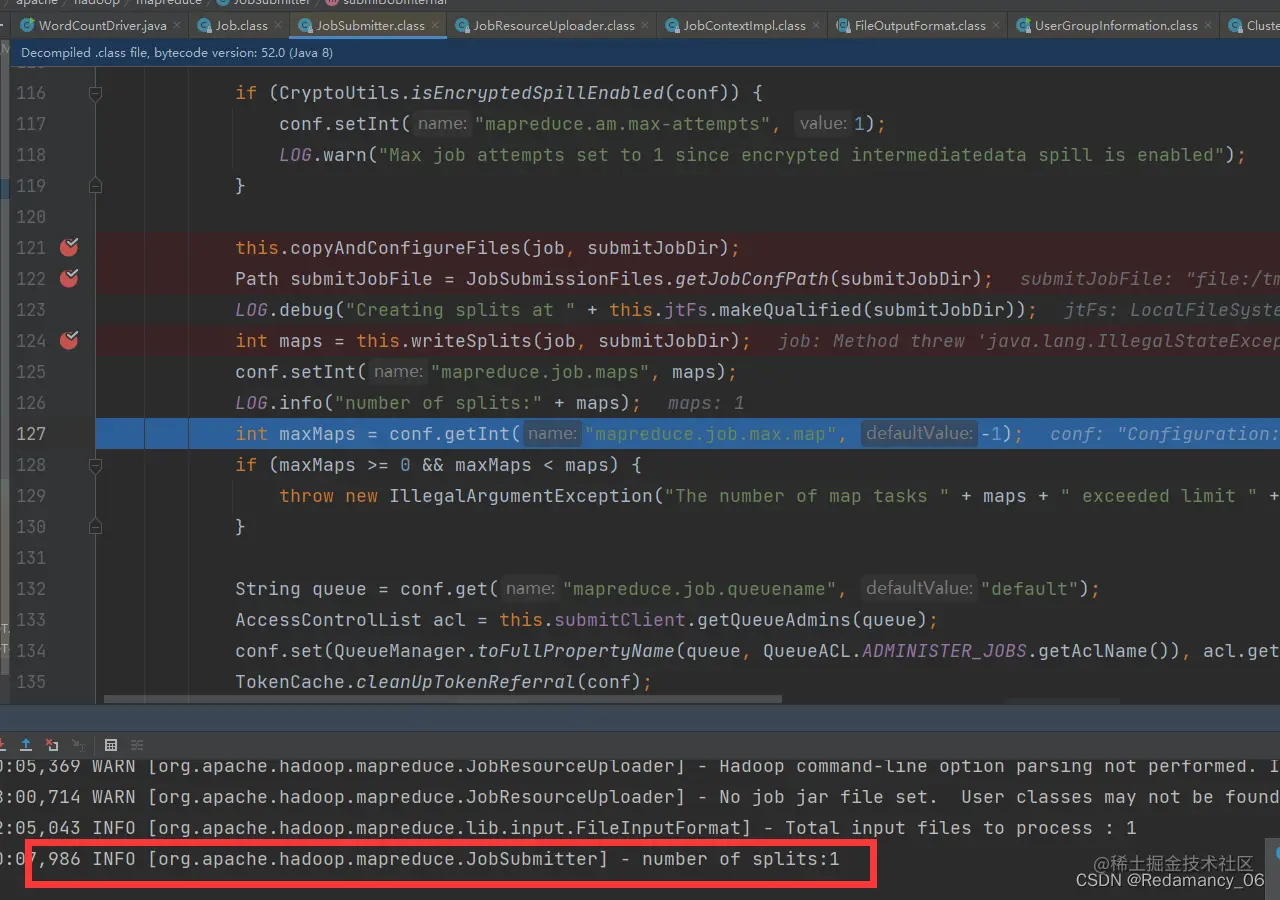Close the JobContextImpl.class tab

[x=816, y=26]
